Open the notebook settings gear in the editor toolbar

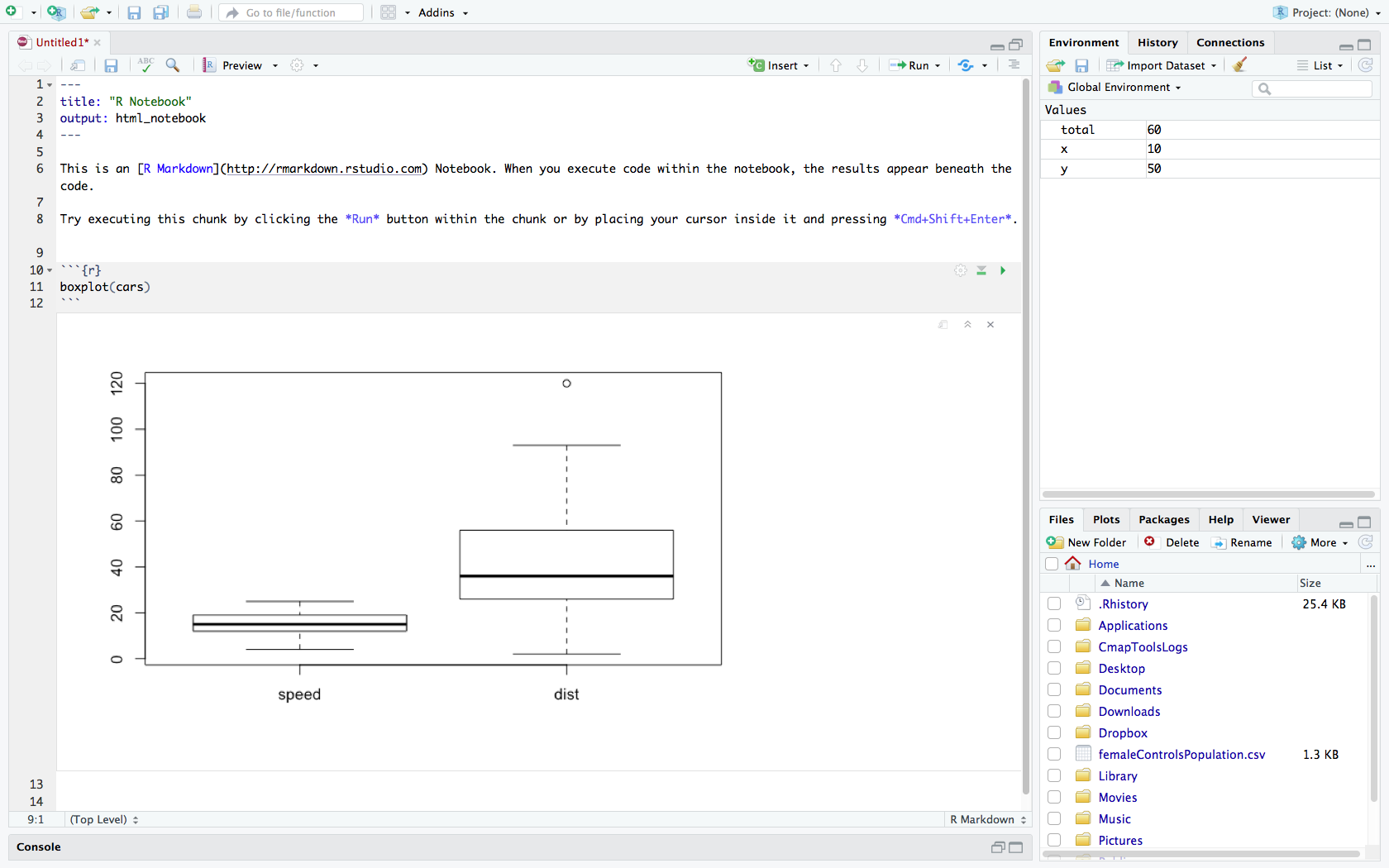coord(297,65)
